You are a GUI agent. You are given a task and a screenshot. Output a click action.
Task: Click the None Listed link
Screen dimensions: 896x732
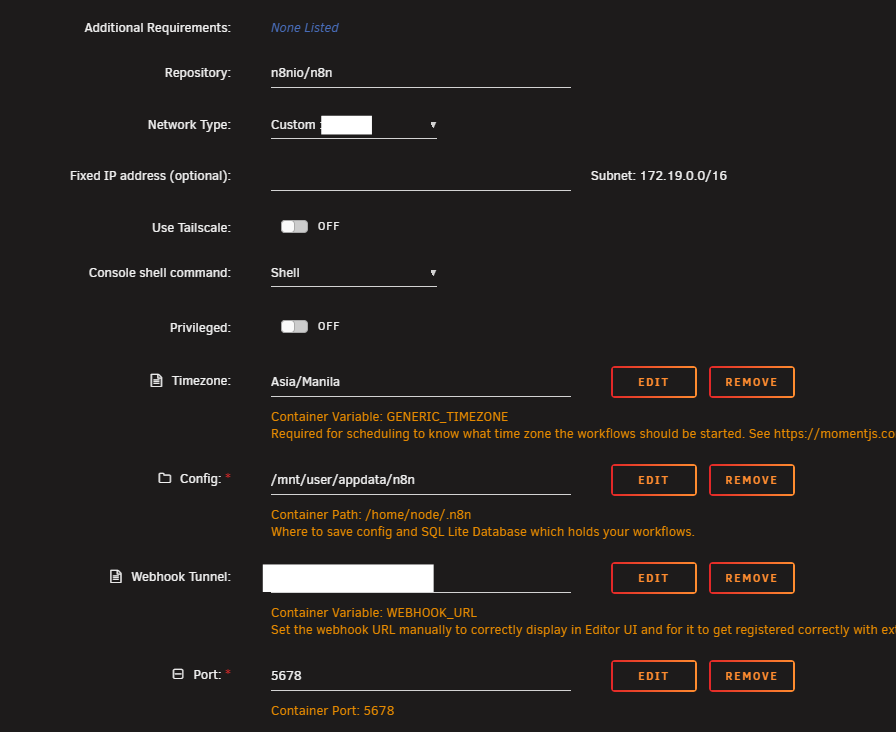coord(304,27)
